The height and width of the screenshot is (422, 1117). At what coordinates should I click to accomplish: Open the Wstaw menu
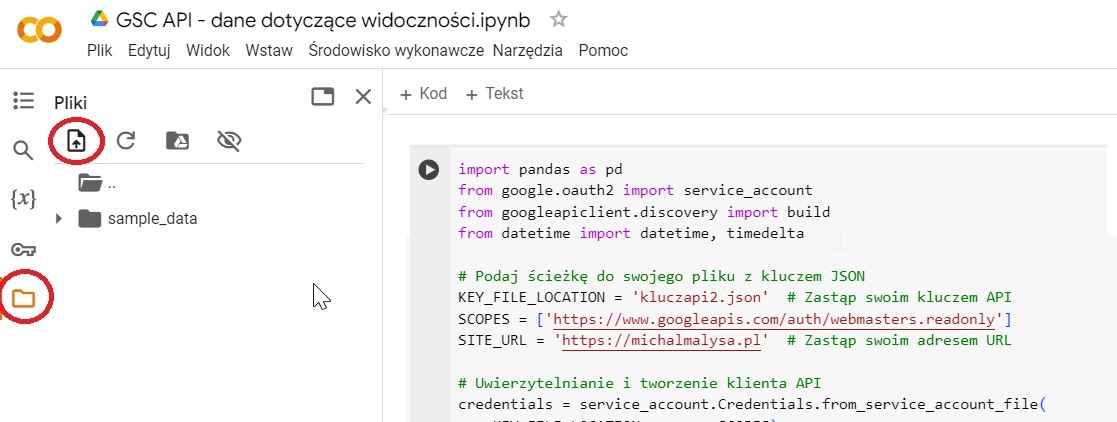pyautogui.click(x=269, y=51)
